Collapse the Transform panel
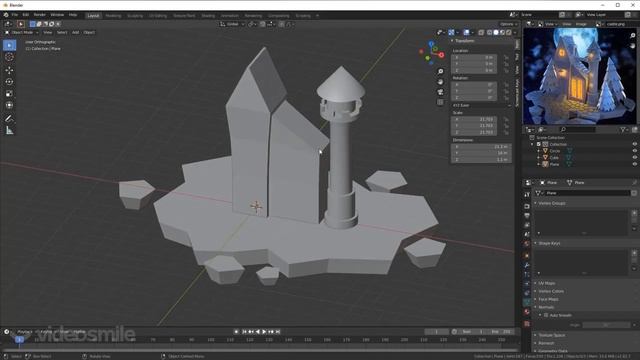 (452, 41)
